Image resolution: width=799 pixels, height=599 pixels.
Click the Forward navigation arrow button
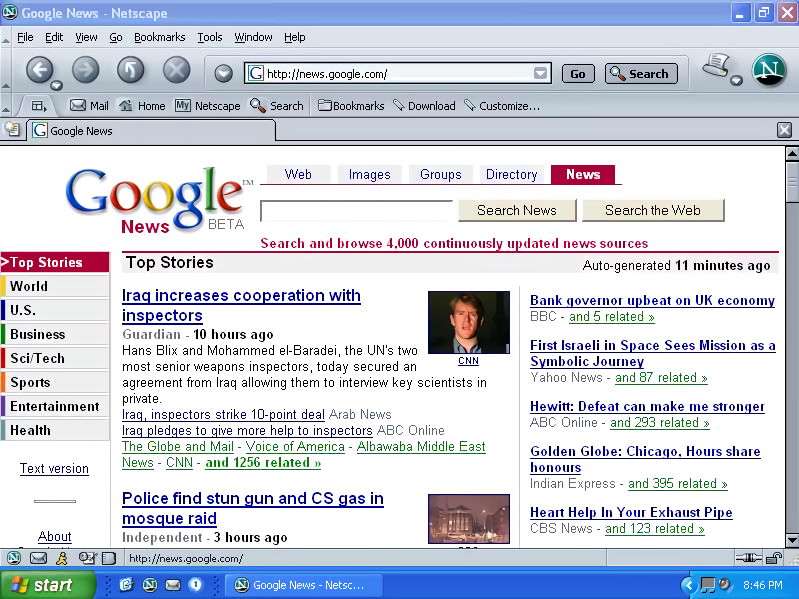pyautogui.click(x=85, y=70)
